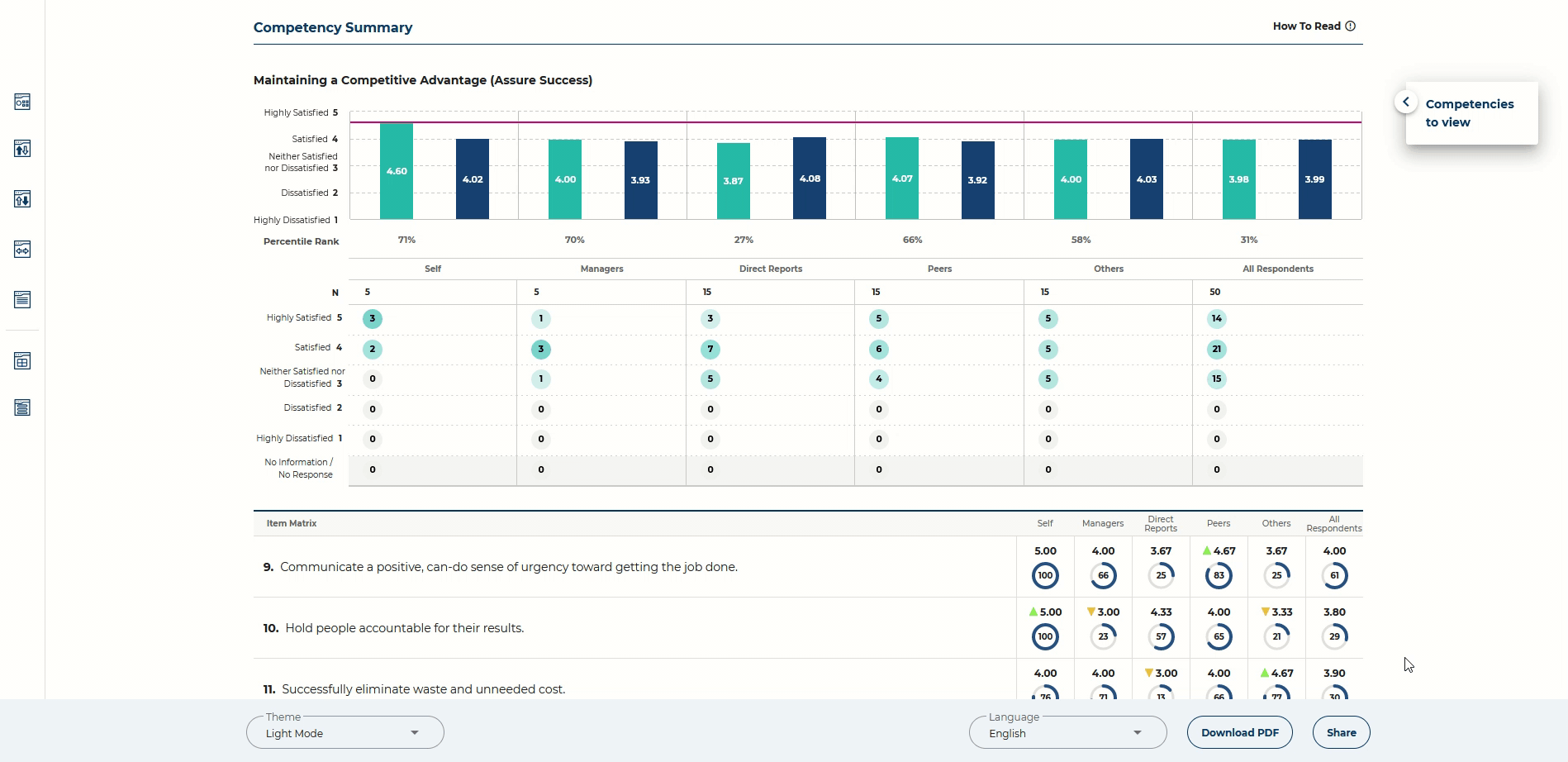Click item 9 Managers percentile circle 66
The height and width of the screenshot is (762, 1568).
click(1103, 575)
